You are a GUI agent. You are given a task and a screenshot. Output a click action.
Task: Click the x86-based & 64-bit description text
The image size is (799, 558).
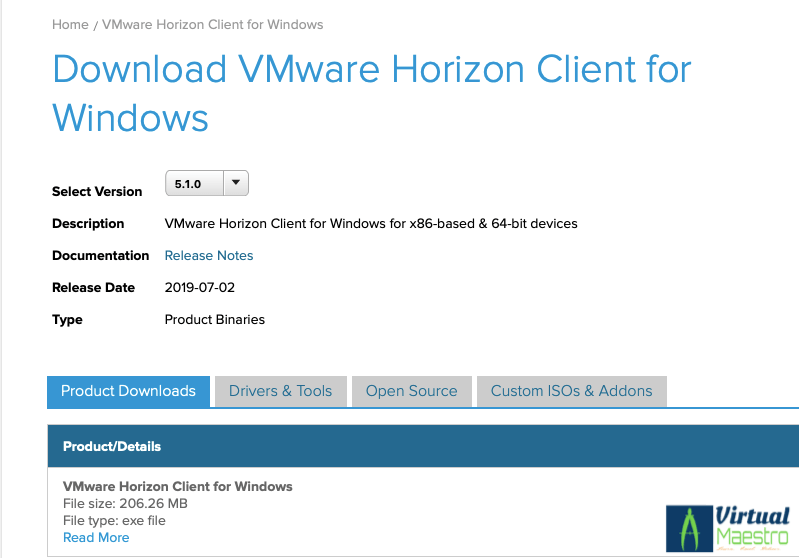[x=370, y=223]
